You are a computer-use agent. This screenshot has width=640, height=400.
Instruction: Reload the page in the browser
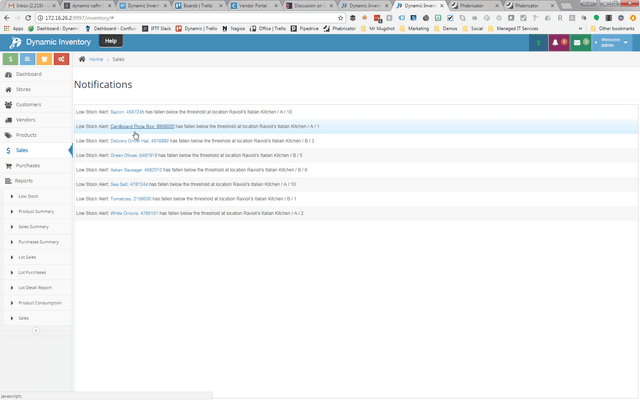tap(28, 18)
